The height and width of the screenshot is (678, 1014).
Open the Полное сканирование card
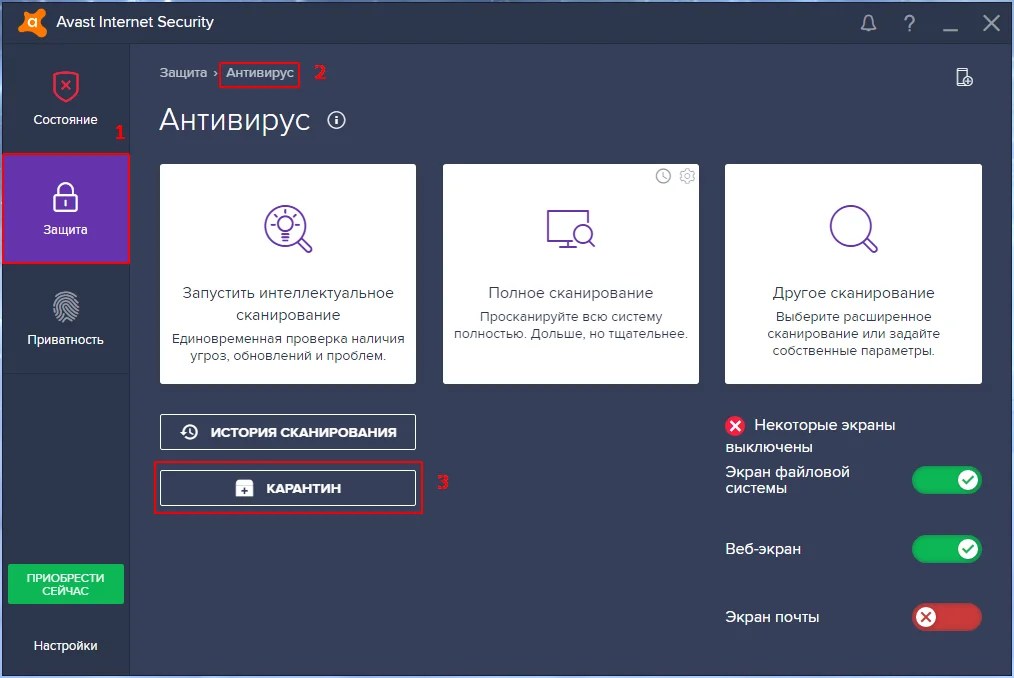570,274
